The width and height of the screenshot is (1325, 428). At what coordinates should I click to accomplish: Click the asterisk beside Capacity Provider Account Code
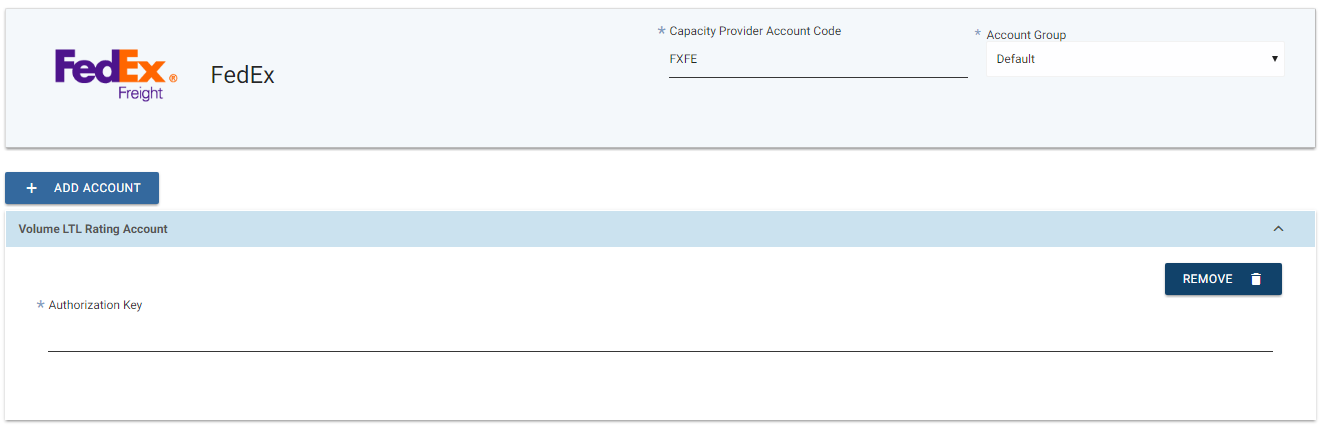tap(661, 31)
